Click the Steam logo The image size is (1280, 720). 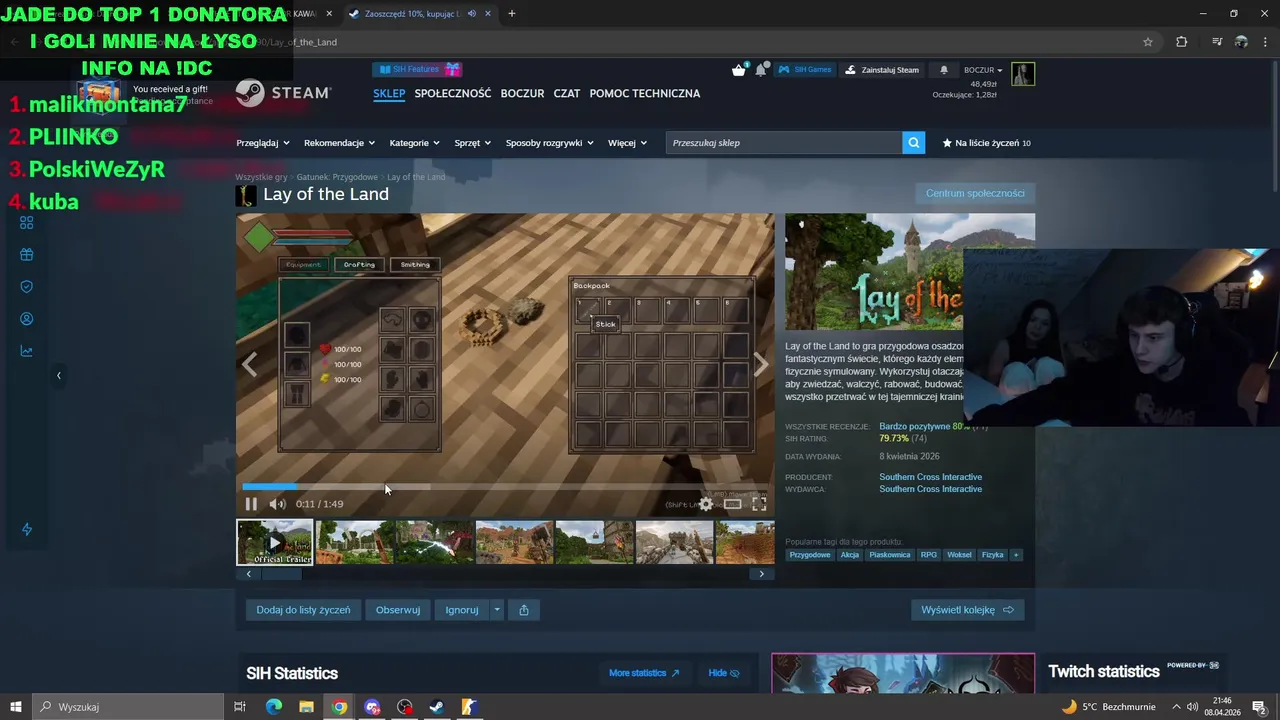coord(283,93)
